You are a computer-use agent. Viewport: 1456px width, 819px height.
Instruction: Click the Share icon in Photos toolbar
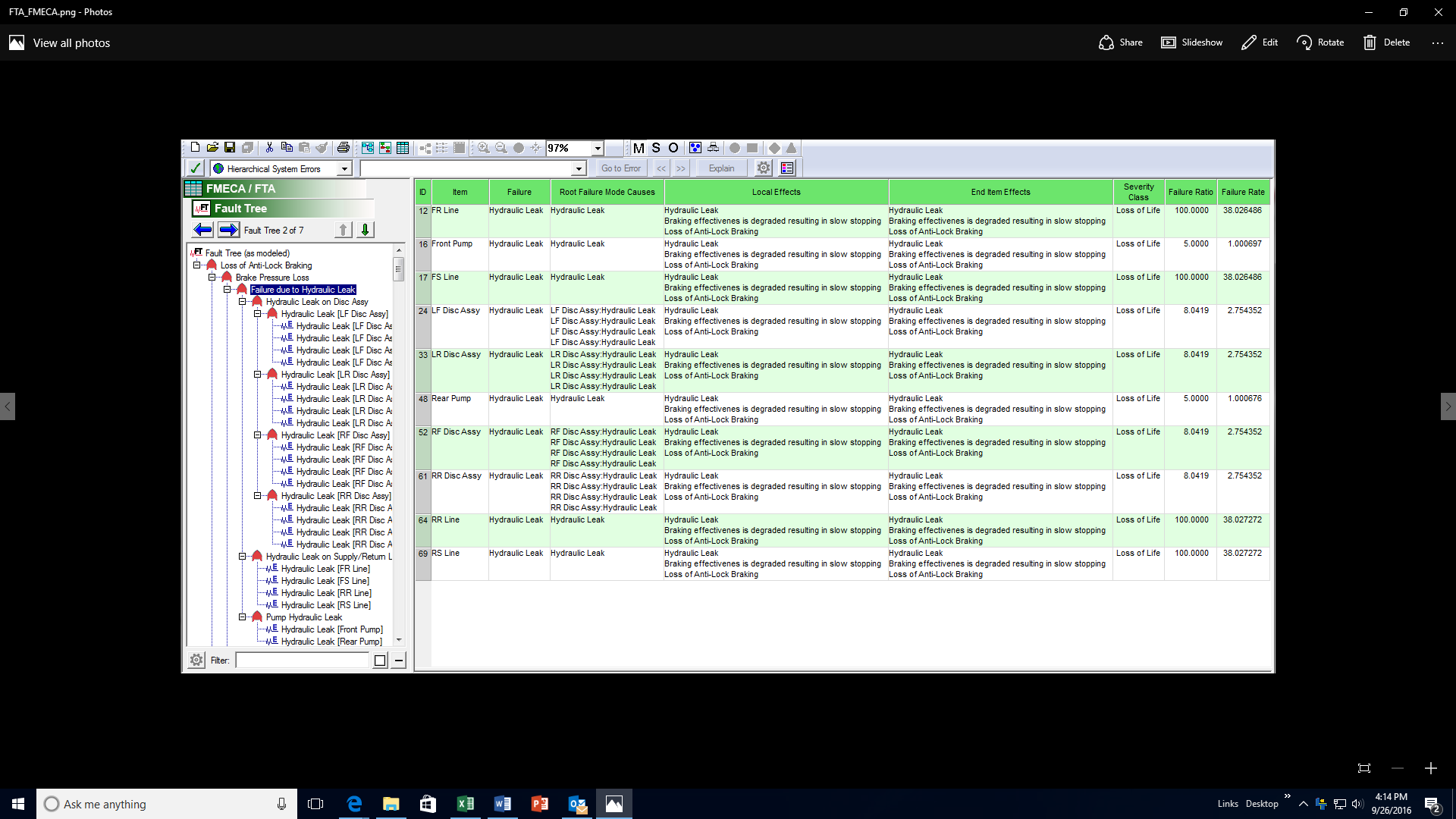tap(1120, 42)
